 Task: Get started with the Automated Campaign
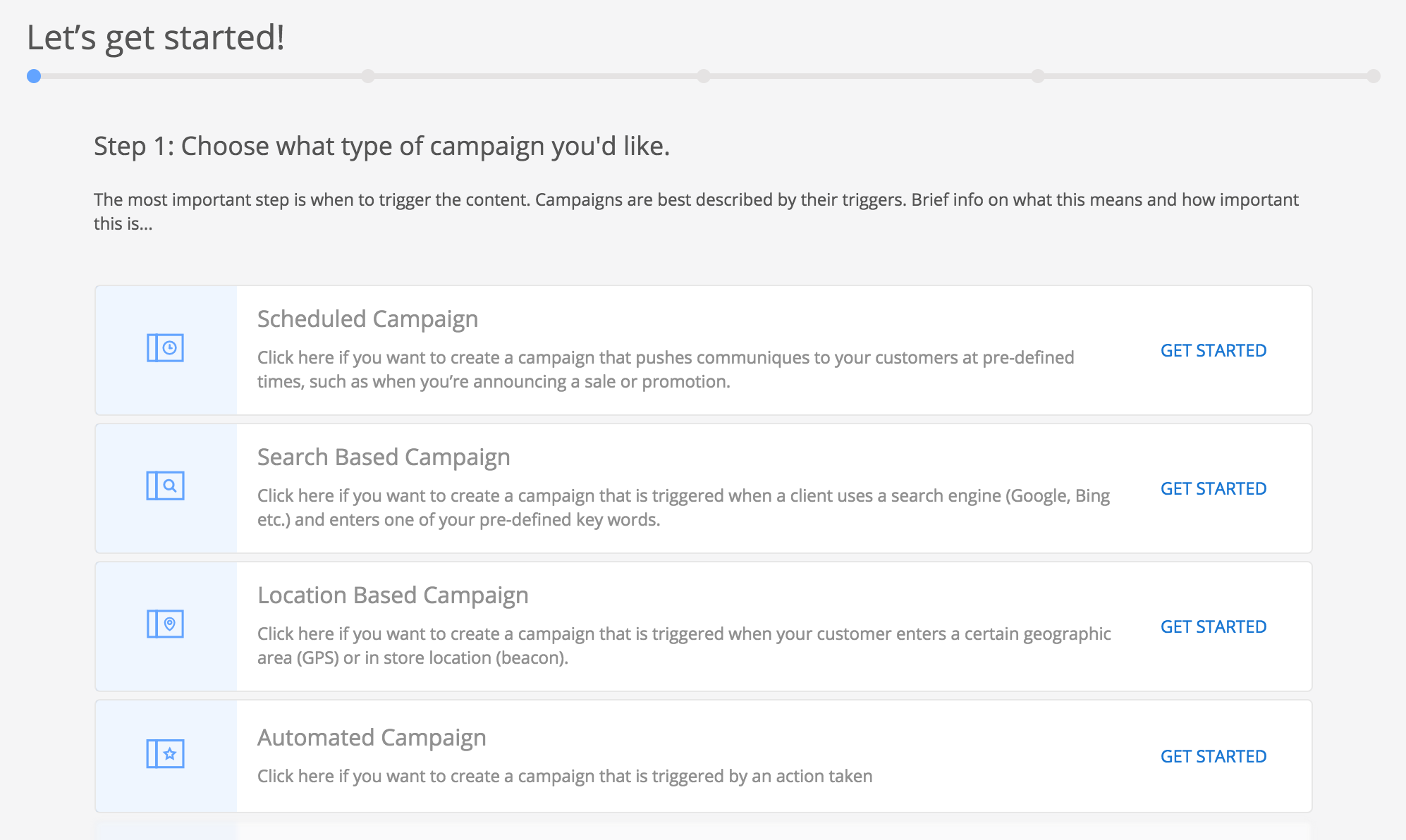pos(1213,756)
